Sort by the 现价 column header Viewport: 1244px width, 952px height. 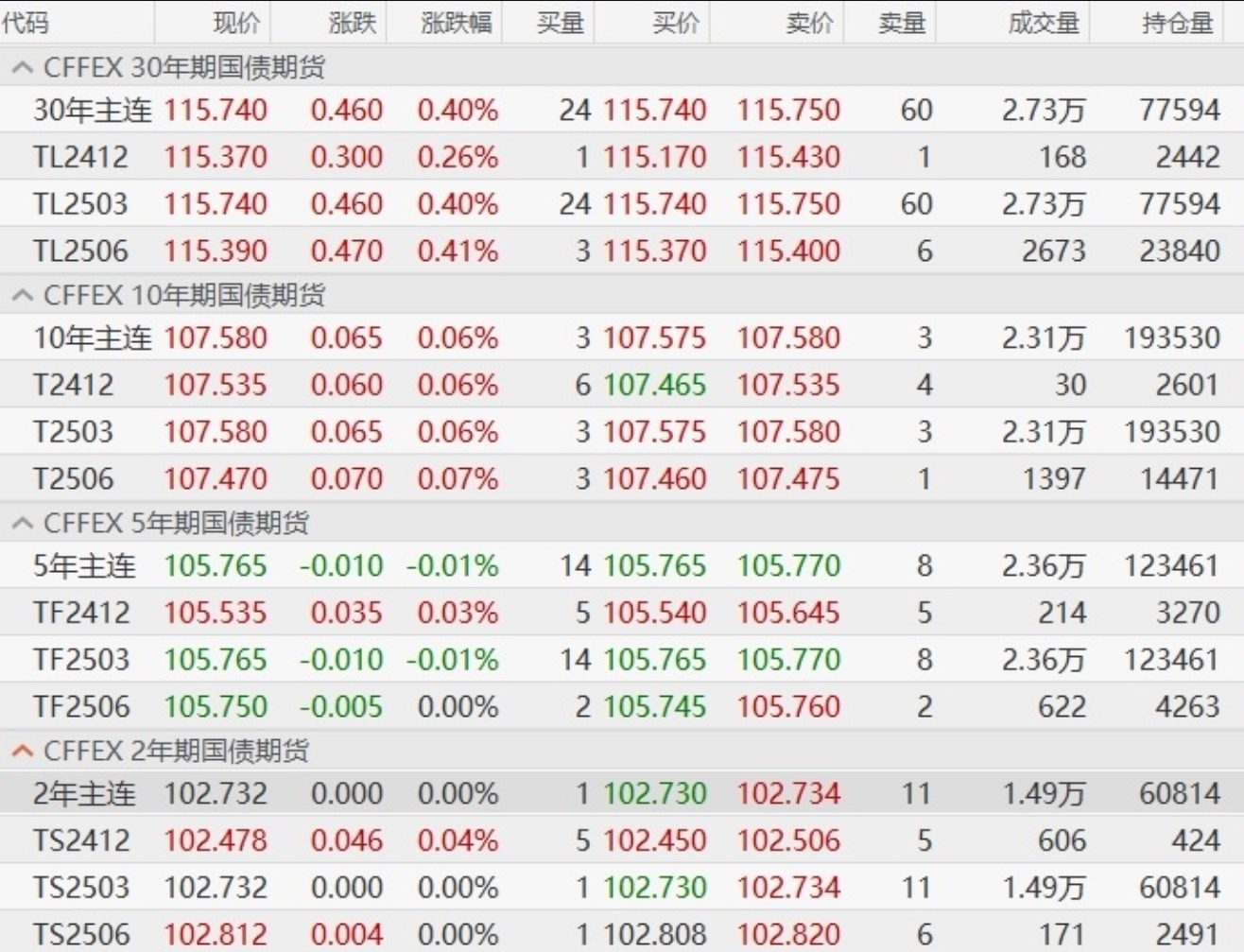236,22
